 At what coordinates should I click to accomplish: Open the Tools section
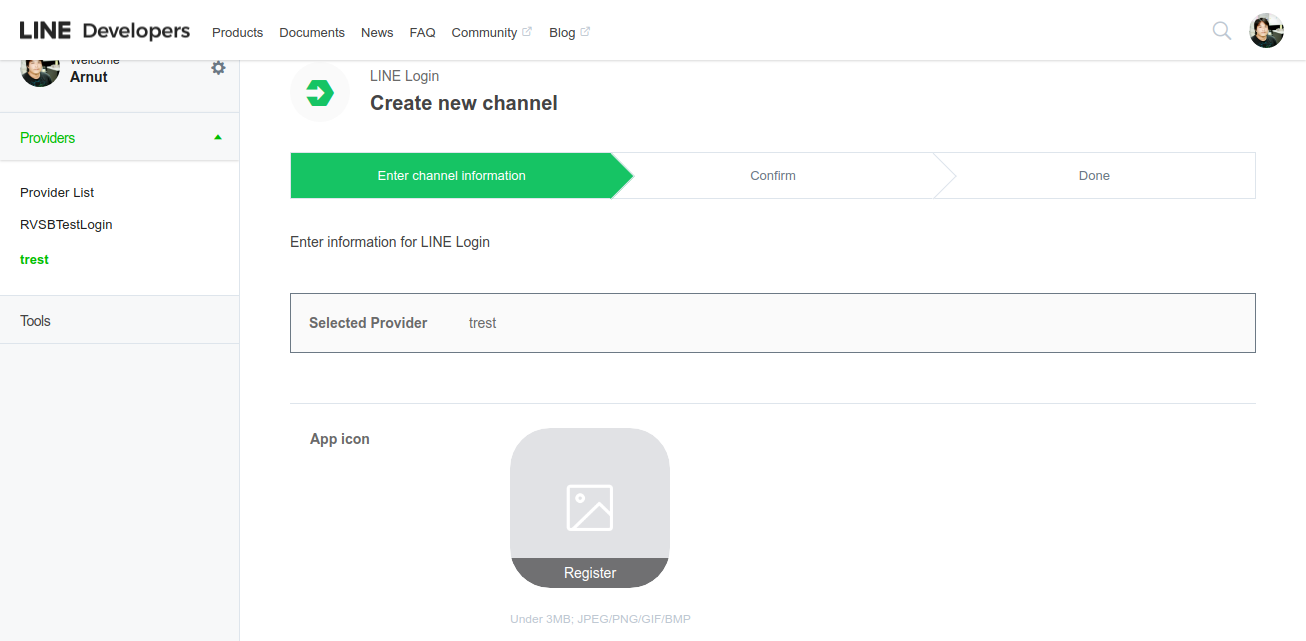119,321
